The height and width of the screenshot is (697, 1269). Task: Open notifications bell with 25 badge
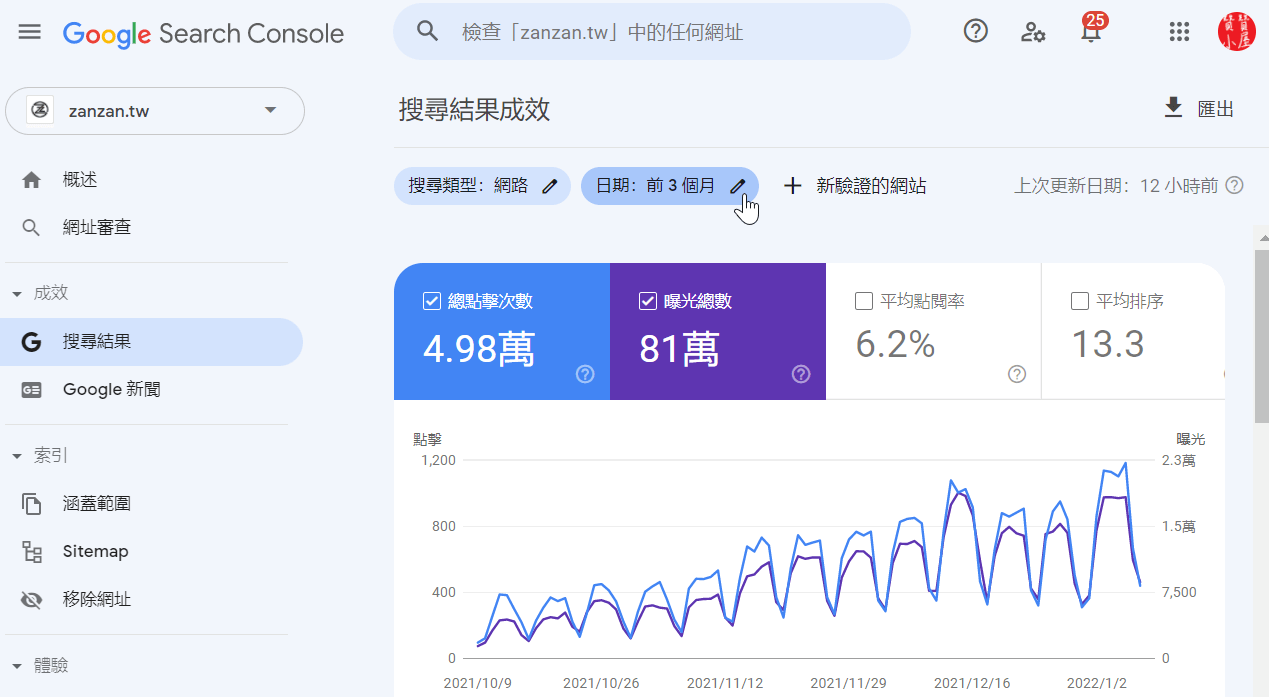pos(1091,30)
